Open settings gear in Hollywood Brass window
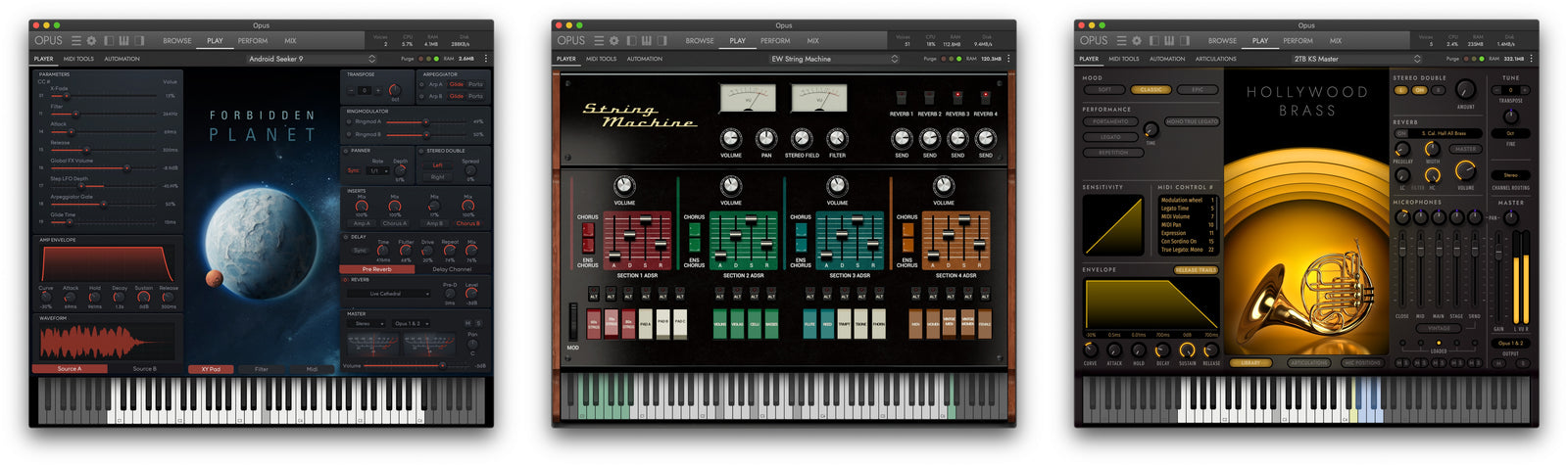The image size is (1568, 466). [x=1136, y=41]
